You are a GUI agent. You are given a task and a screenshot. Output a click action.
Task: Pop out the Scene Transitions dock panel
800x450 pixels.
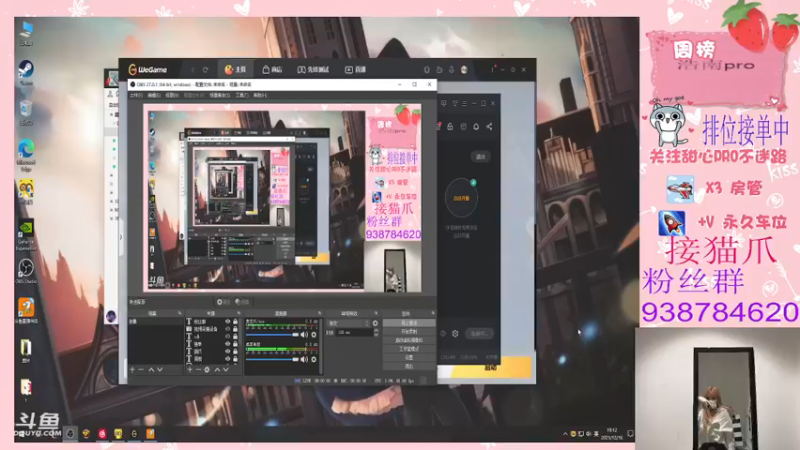377,313
